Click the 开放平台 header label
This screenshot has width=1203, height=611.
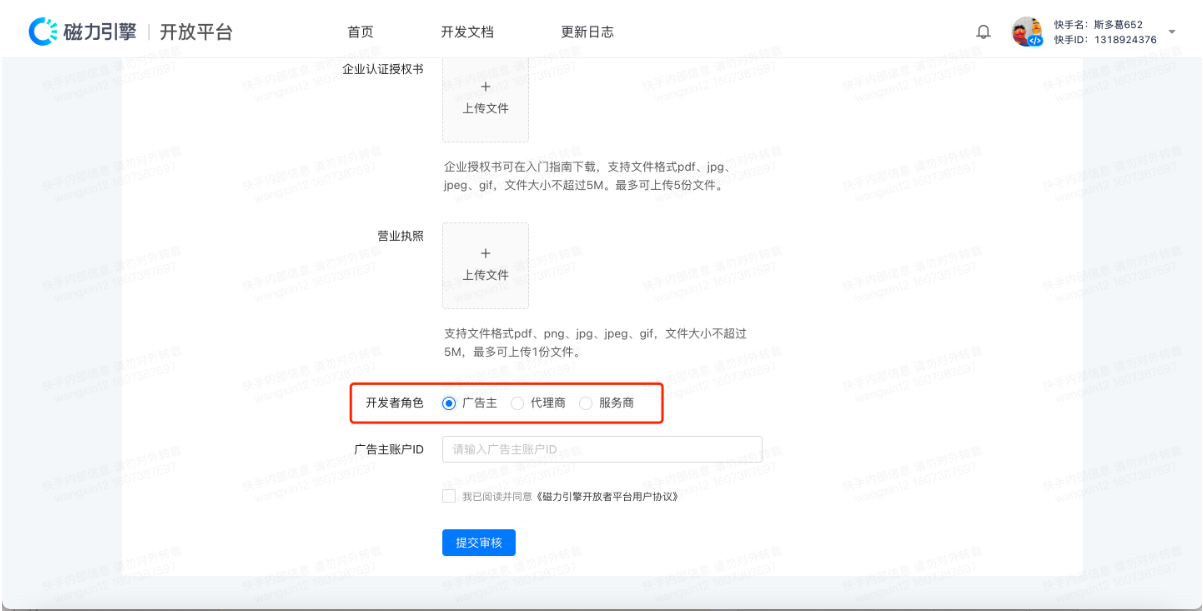[197, 31]
